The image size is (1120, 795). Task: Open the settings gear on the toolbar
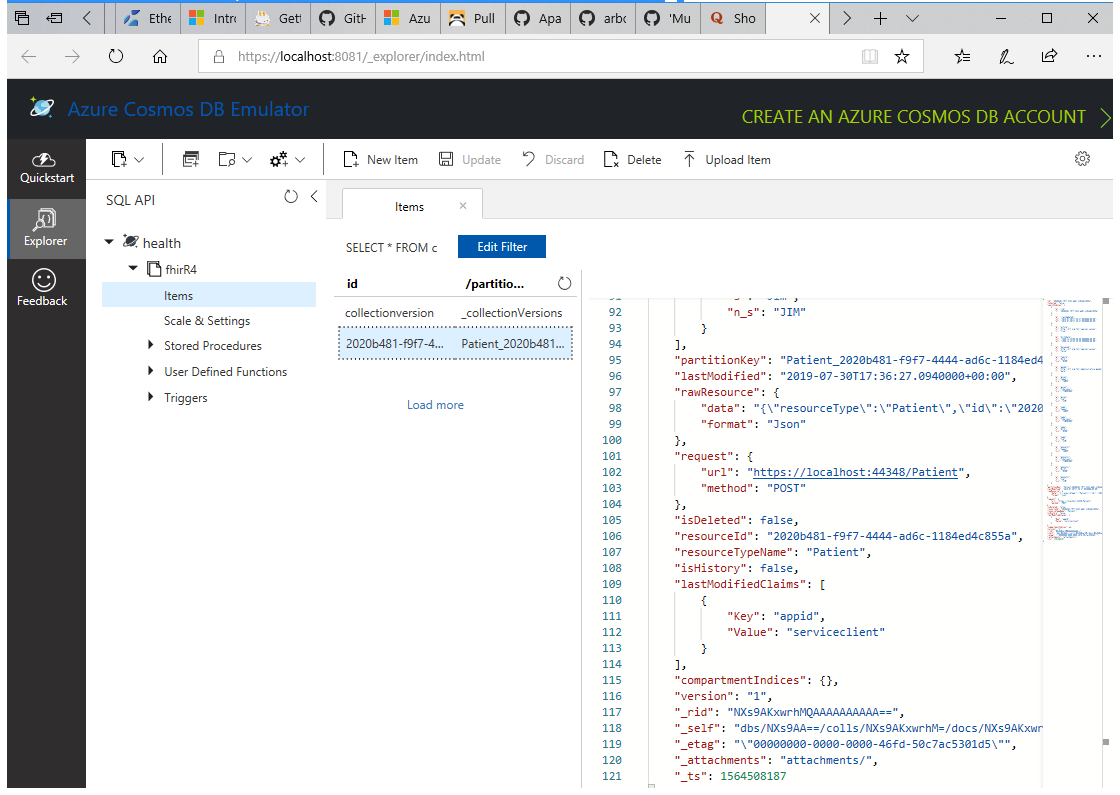tap(1082, 158)
